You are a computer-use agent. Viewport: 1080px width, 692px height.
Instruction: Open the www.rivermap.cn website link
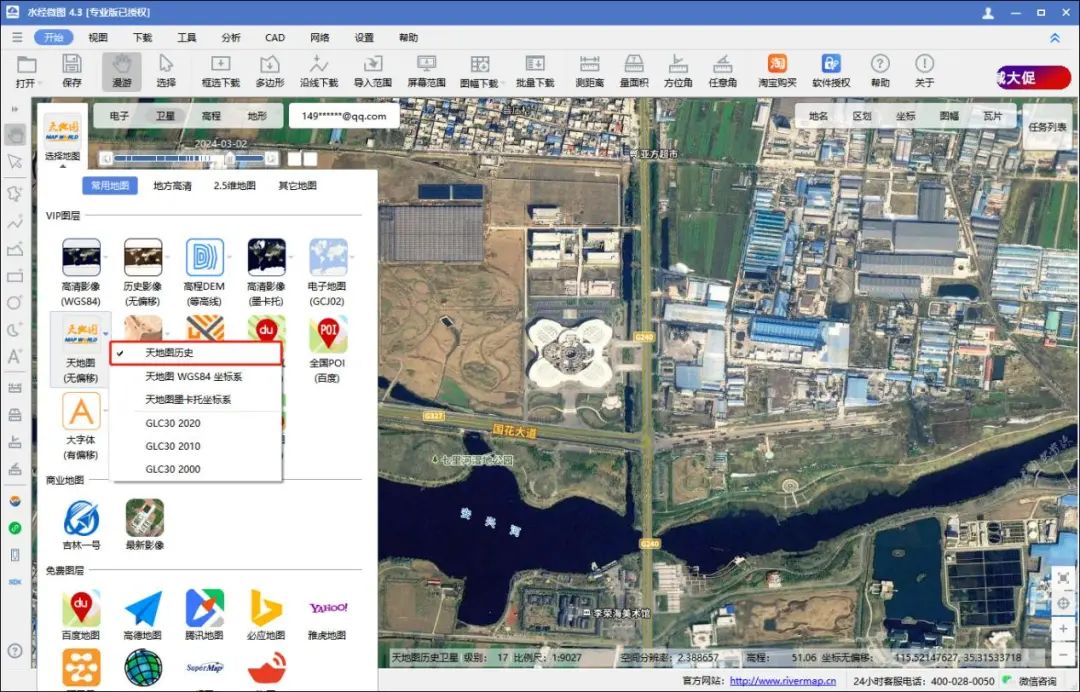coord(783,681)
